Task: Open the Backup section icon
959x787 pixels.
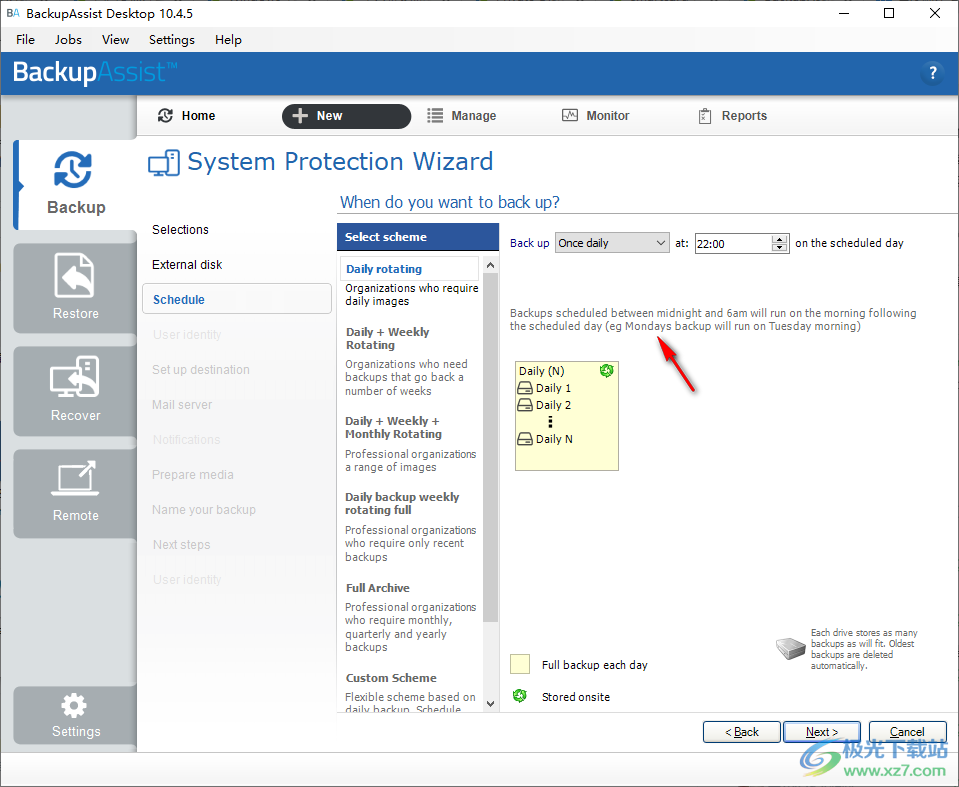Action: pyautogui.click(x=73, y=169)
